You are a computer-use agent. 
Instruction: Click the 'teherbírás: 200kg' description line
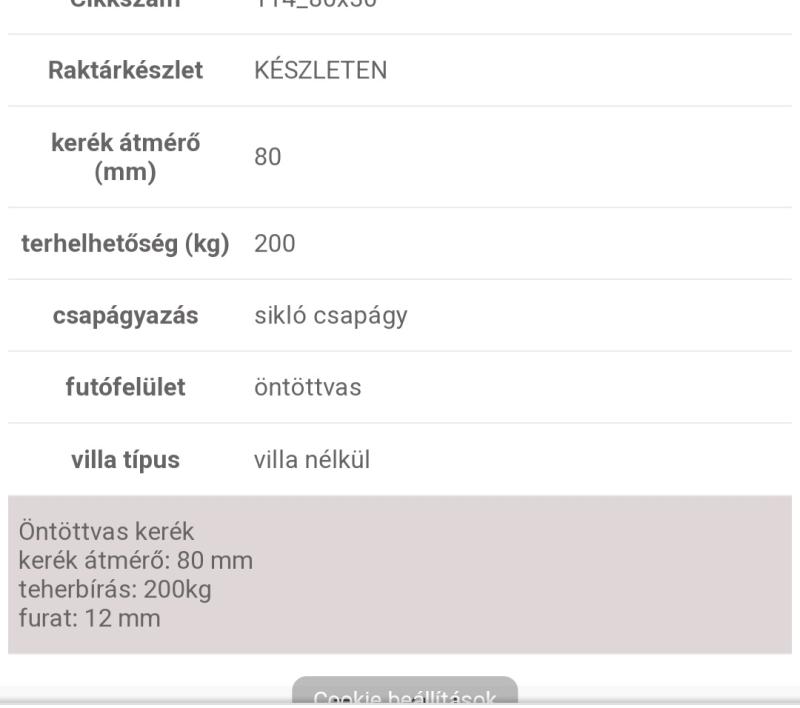click(x=115, y=589)
